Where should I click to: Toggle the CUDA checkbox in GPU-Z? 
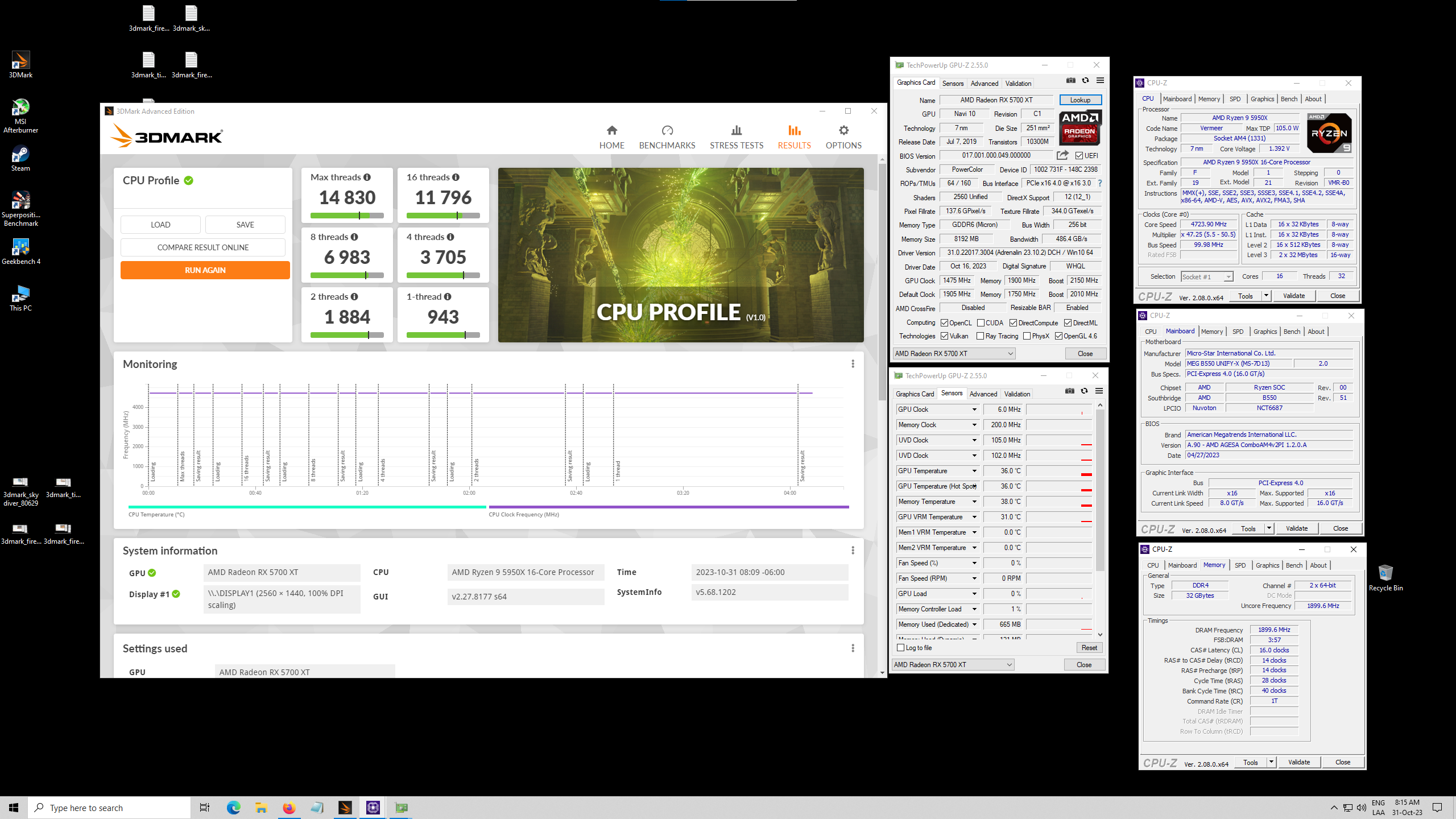[x=981, y=323]
